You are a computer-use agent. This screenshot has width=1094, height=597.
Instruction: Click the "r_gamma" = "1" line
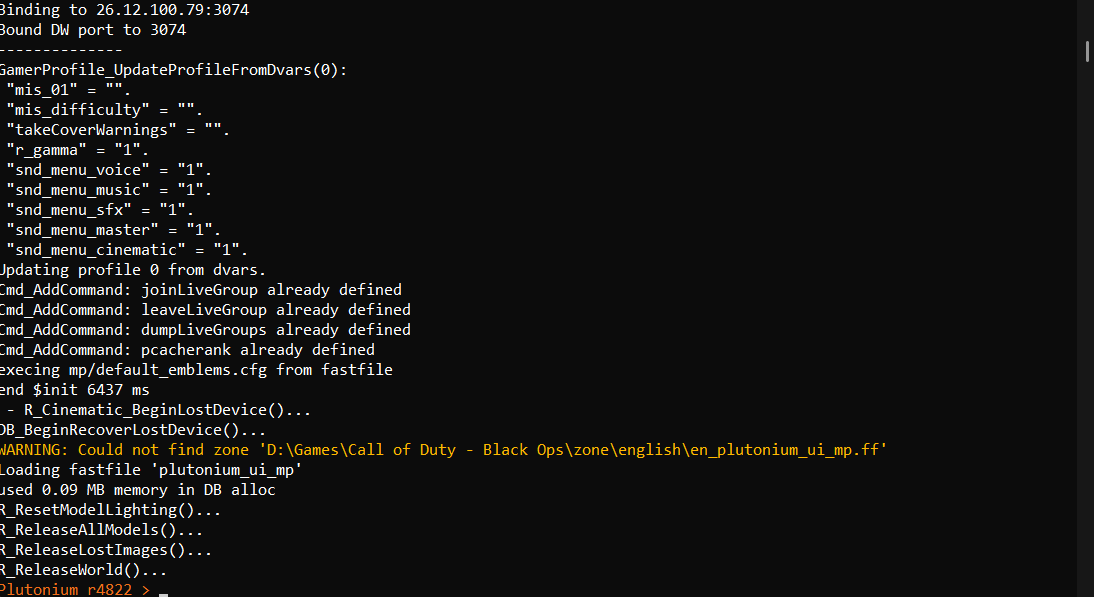pyautogui.click(x=77, y=150)
